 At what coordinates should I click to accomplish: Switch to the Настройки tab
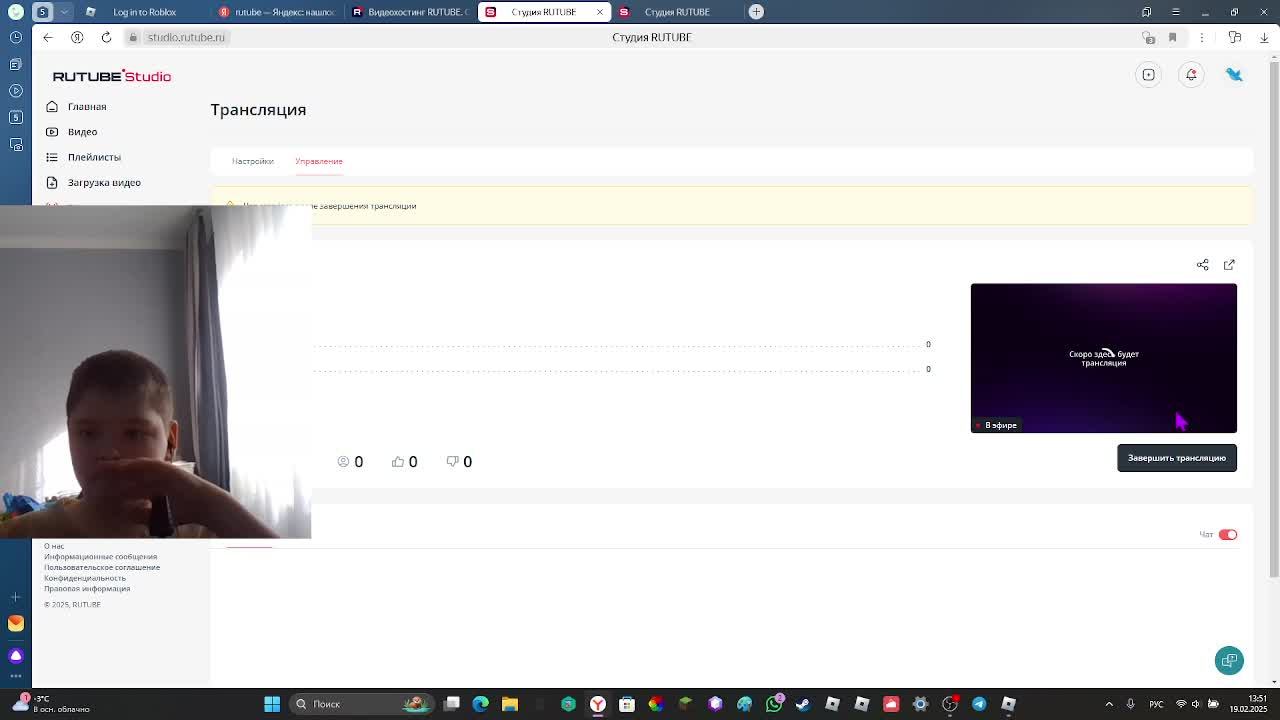[x=253, y=161]
